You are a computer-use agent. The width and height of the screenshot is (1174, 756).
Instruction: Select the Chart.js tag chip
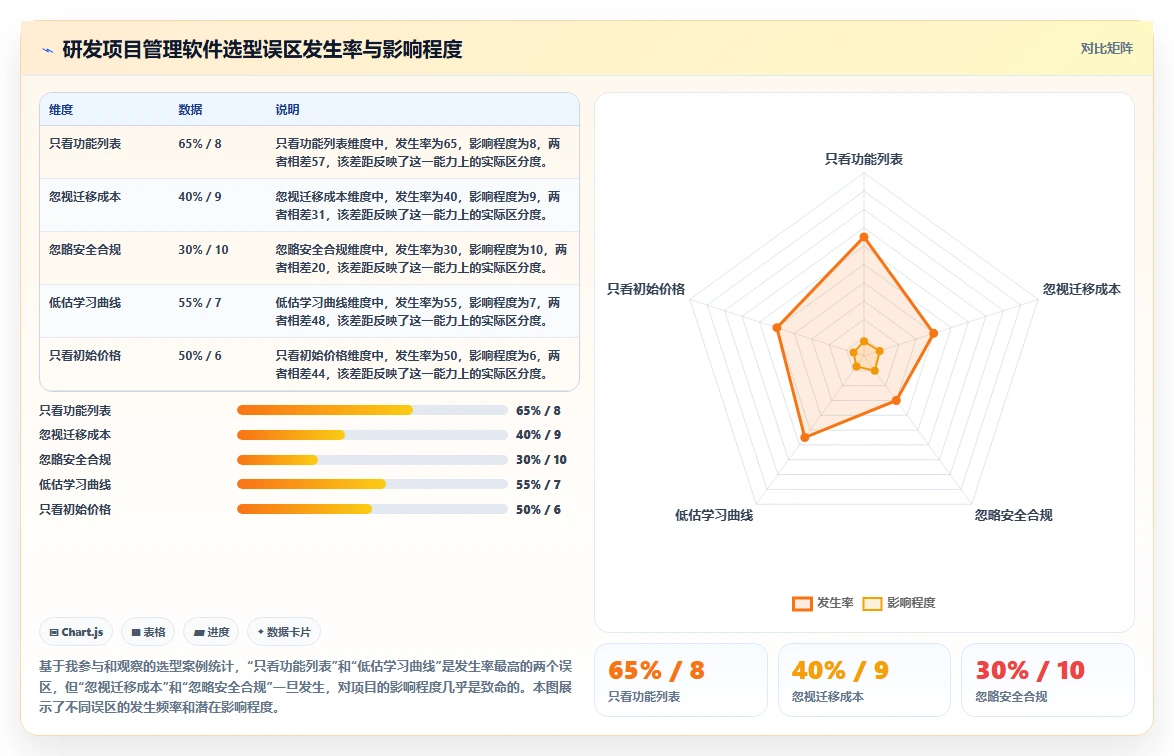click(x=76, y=632)
